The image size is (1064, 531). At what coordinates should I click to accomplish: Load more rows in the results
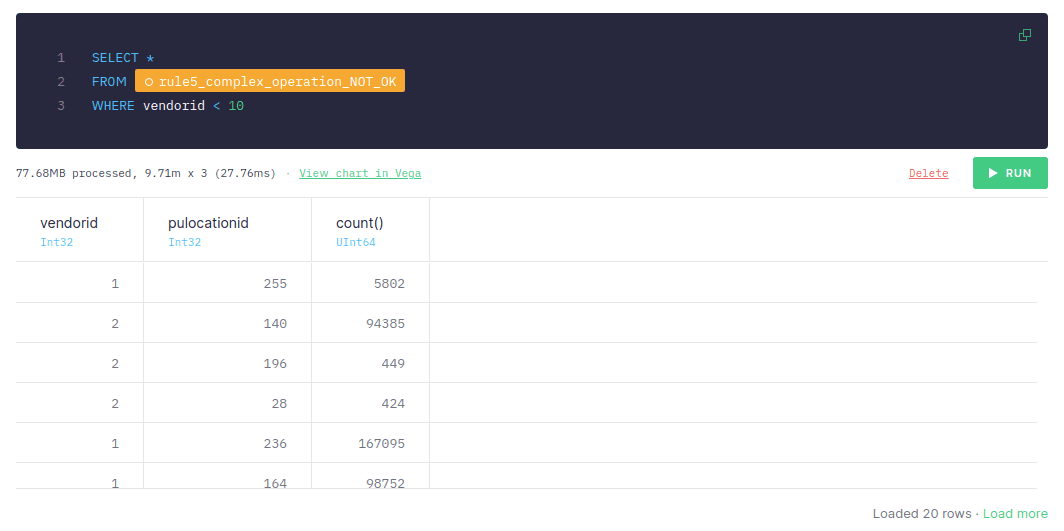pos(1015,513)
